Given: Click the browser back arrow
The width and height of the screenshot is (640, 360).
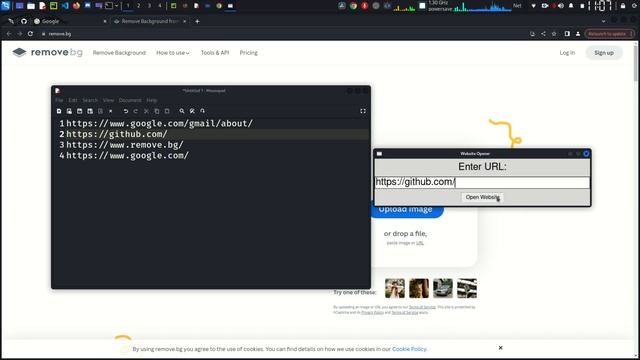Looking at the screenshot, I should pos(9,34).
